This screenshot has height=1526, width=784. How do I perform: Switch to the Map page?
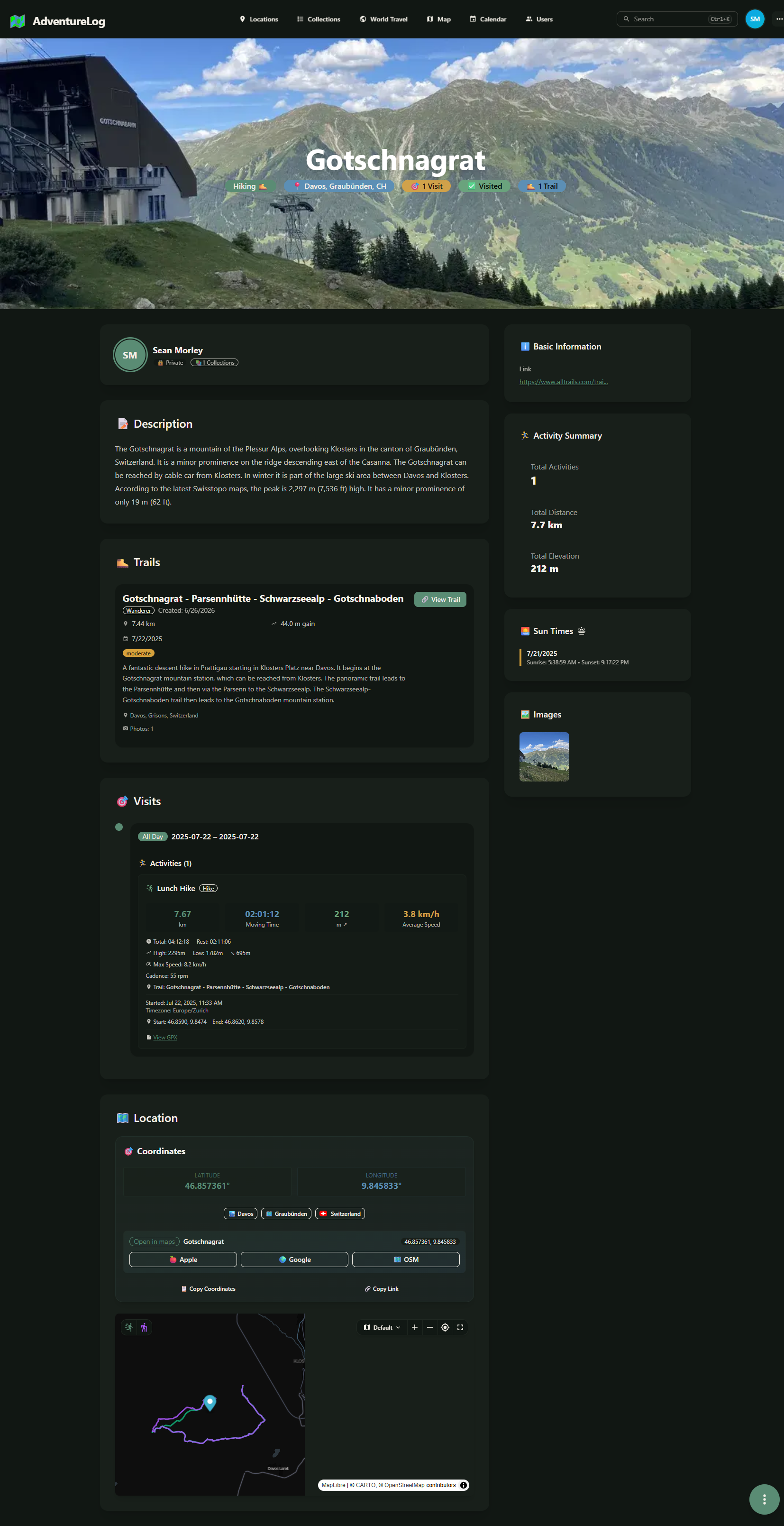coord(439,19)
